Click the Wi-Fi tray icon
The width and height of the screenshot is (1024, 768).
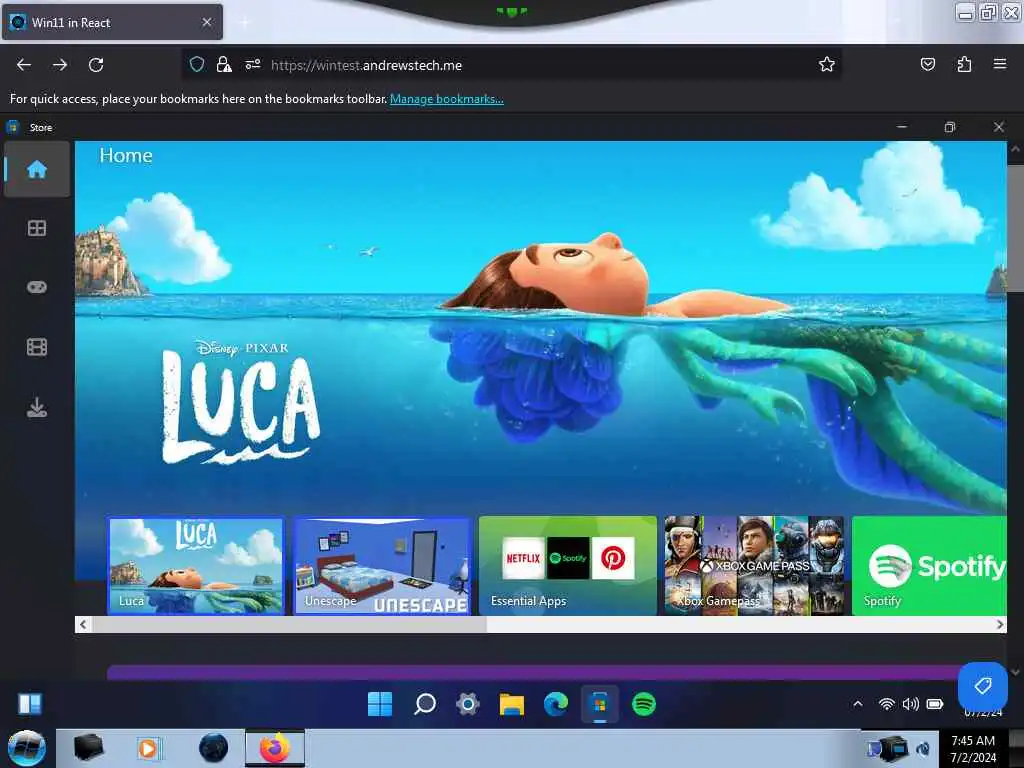pos(886,704)
